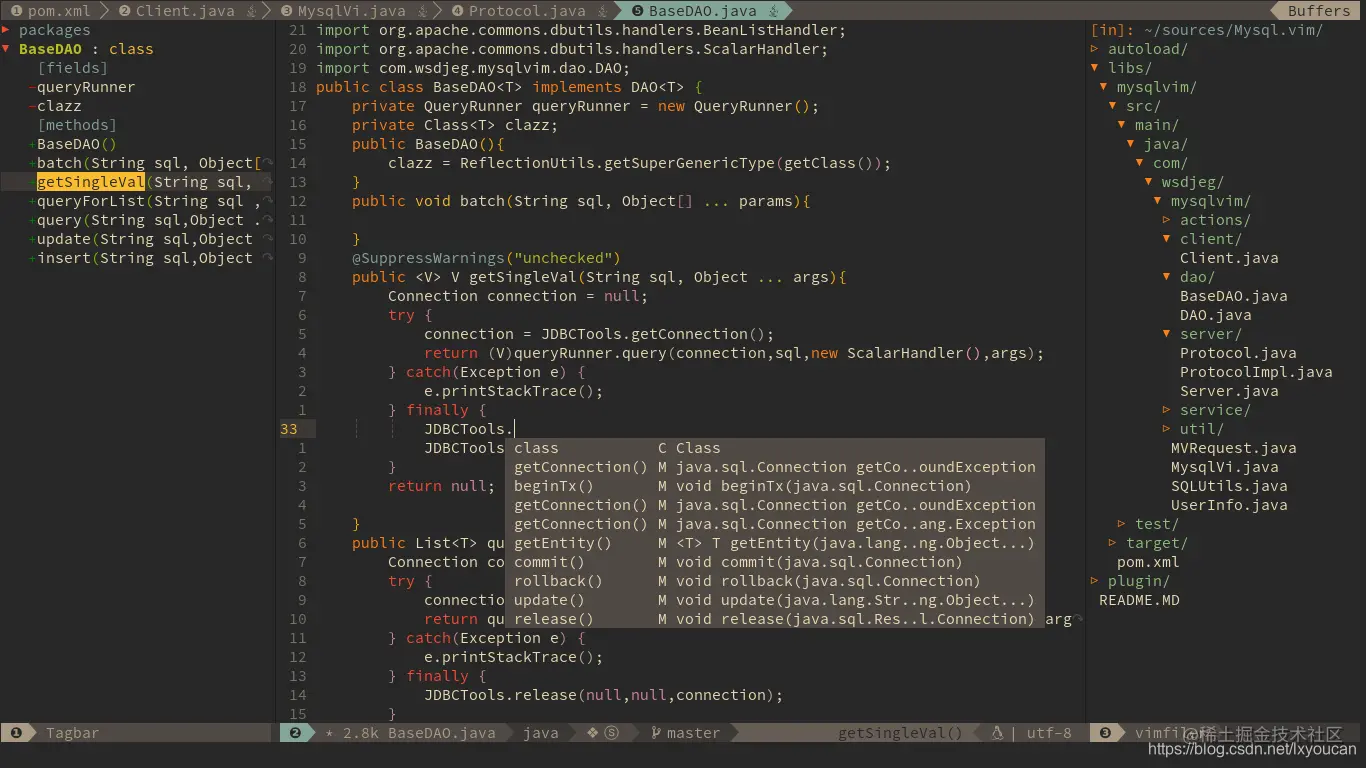The image size is (1366, 768).
Task: Choose beginTx() from the completion popup
Action: pyautogui.click(x=775, y=486)
